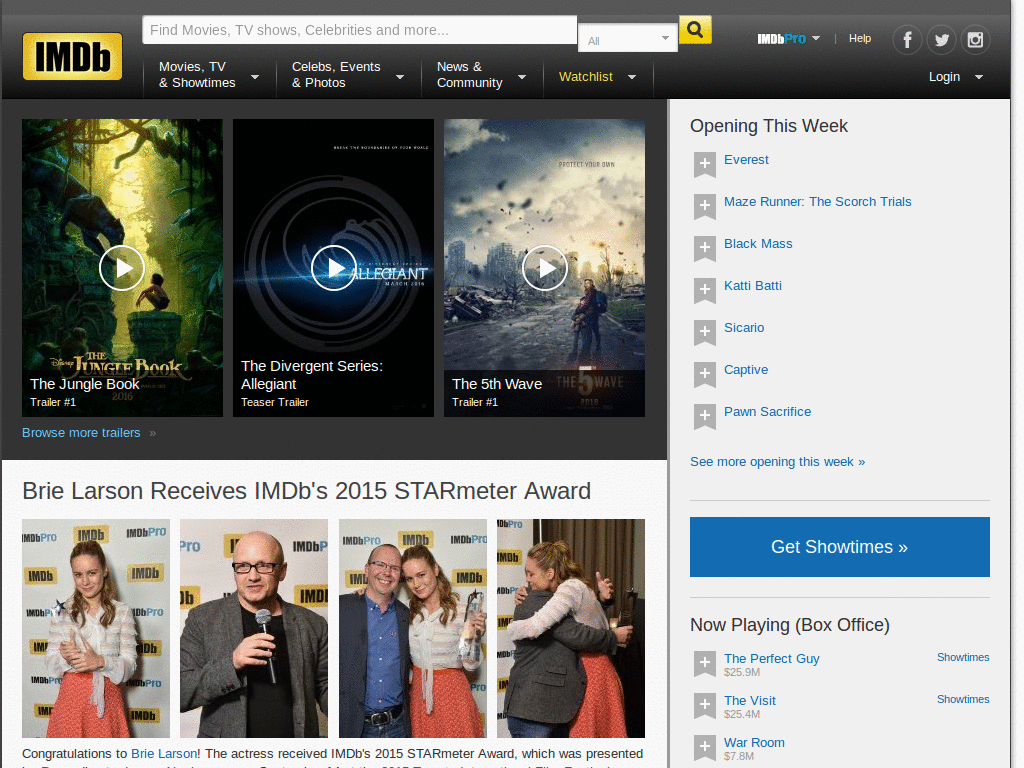Add Maze Runner: The Scorch Trials to watchlist
The height and width of the screenshot is (768, 1024).
[705, 206]
